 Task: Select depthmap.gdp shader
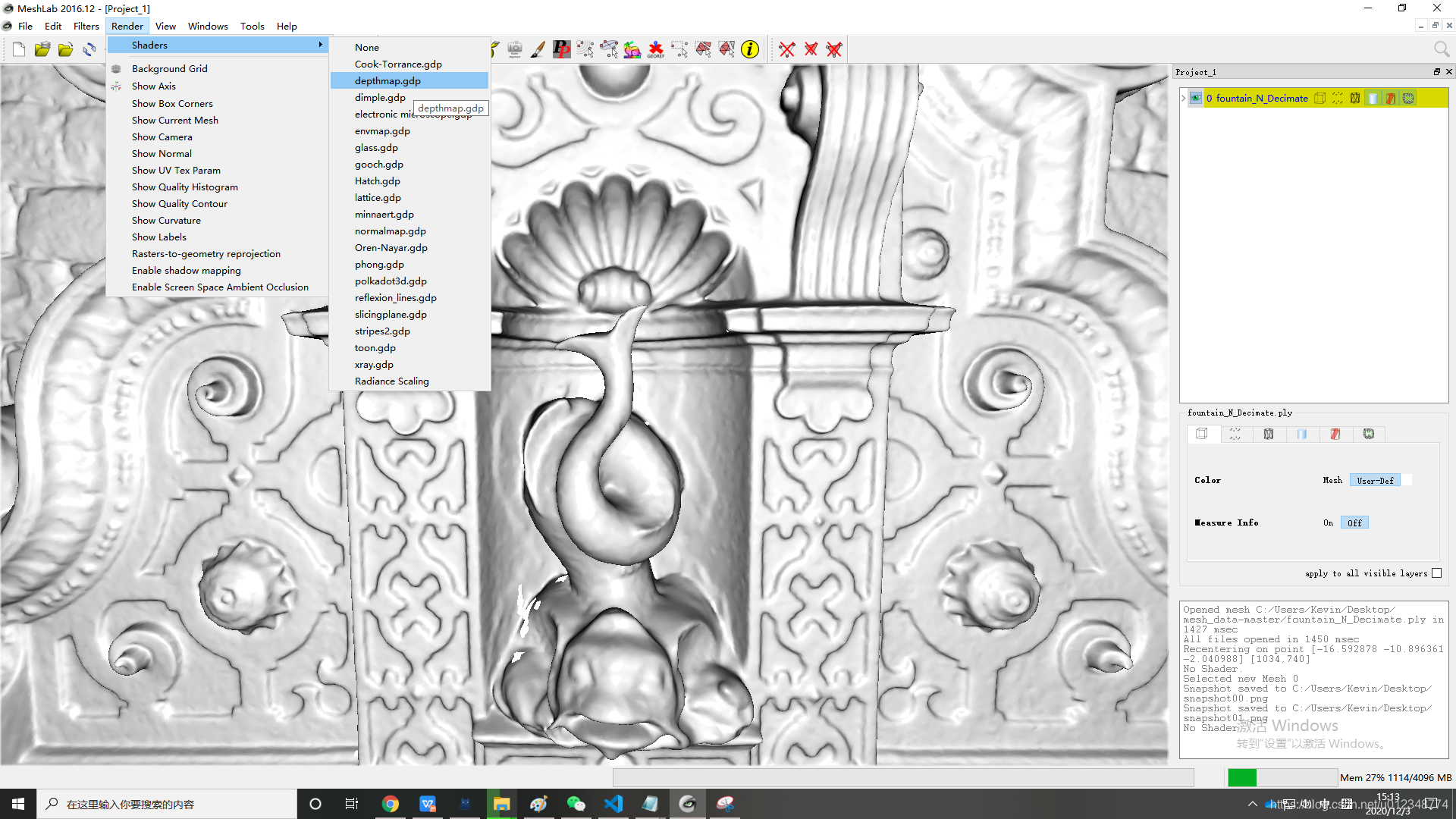387,80
